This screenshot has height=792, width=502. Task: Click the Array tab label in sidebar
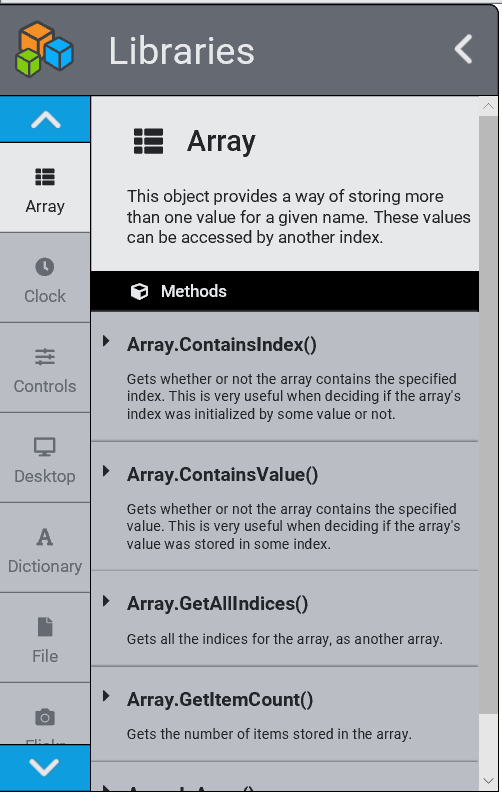pyautogui.click(x=45, y=207)
